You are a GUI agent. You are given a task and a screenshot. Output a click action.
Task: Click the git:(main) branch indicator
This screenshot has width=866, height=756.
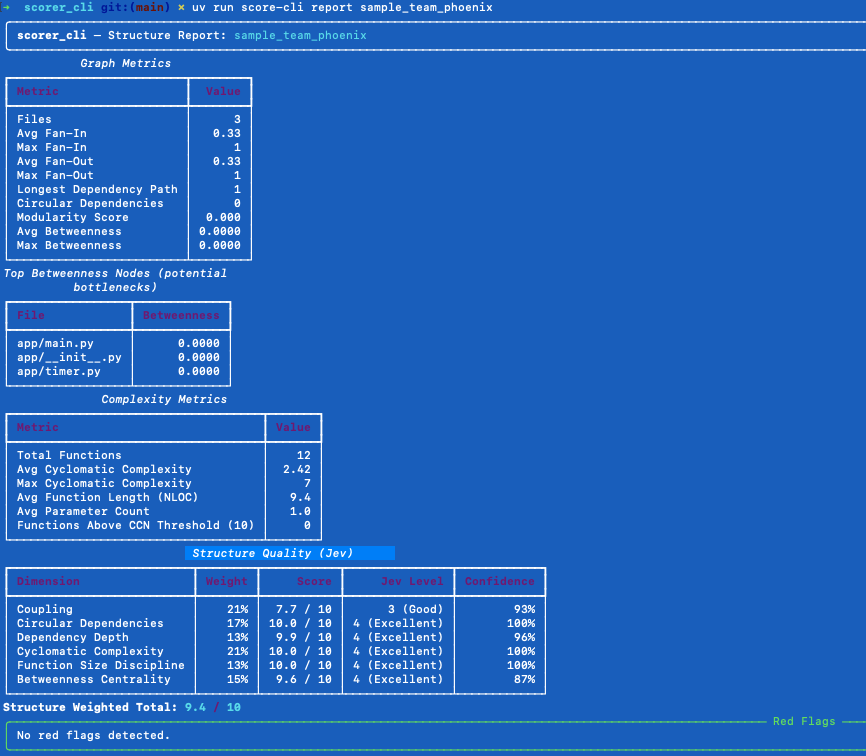coord(136,8)
